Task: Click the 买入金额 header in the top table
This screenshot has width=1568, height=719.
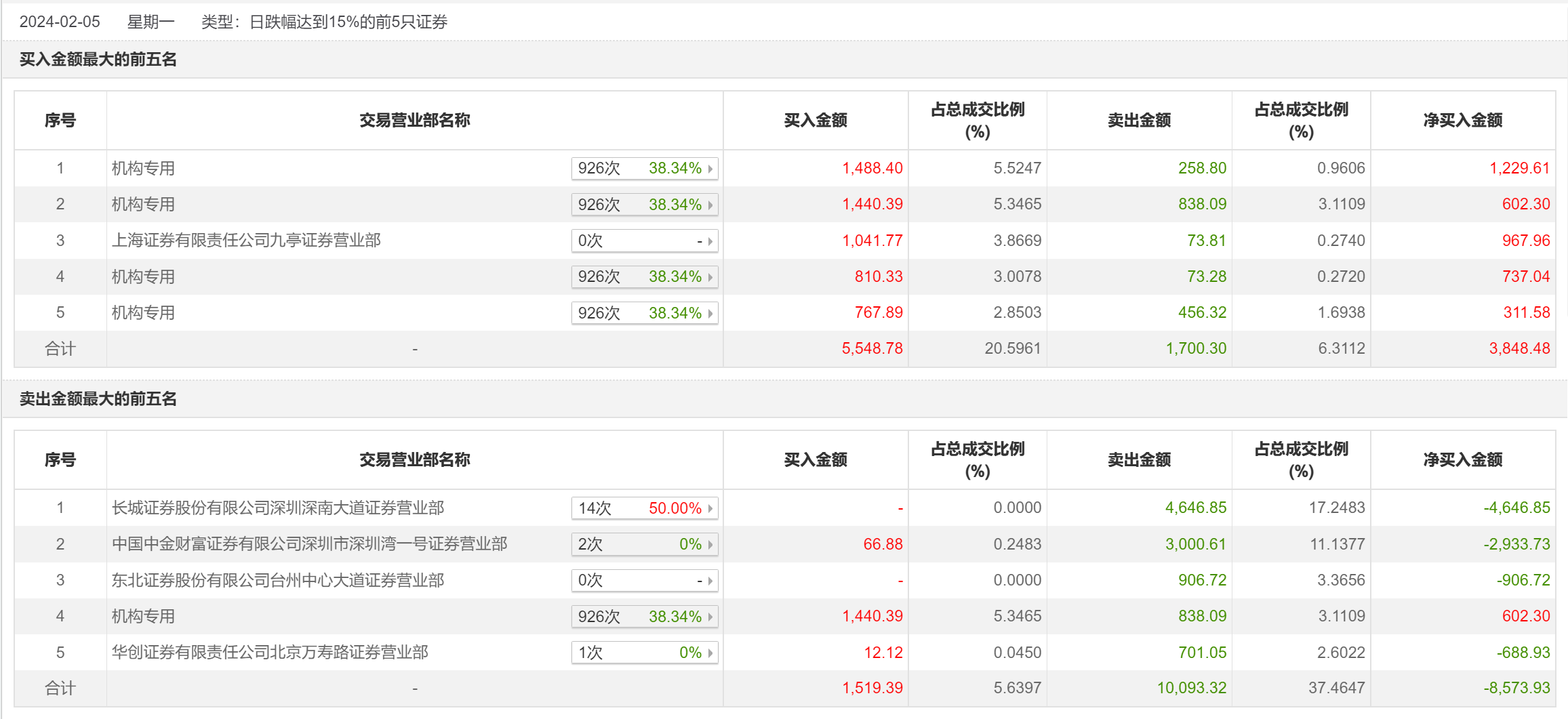Action: coord(816,121)
